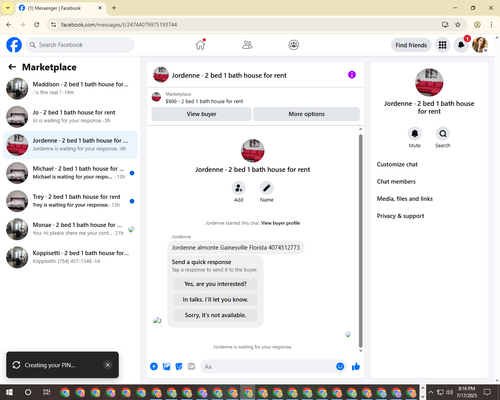This screenshot has width=500, height=400.
Task: Open the apps menu grid icon
Action: (442, 45)
